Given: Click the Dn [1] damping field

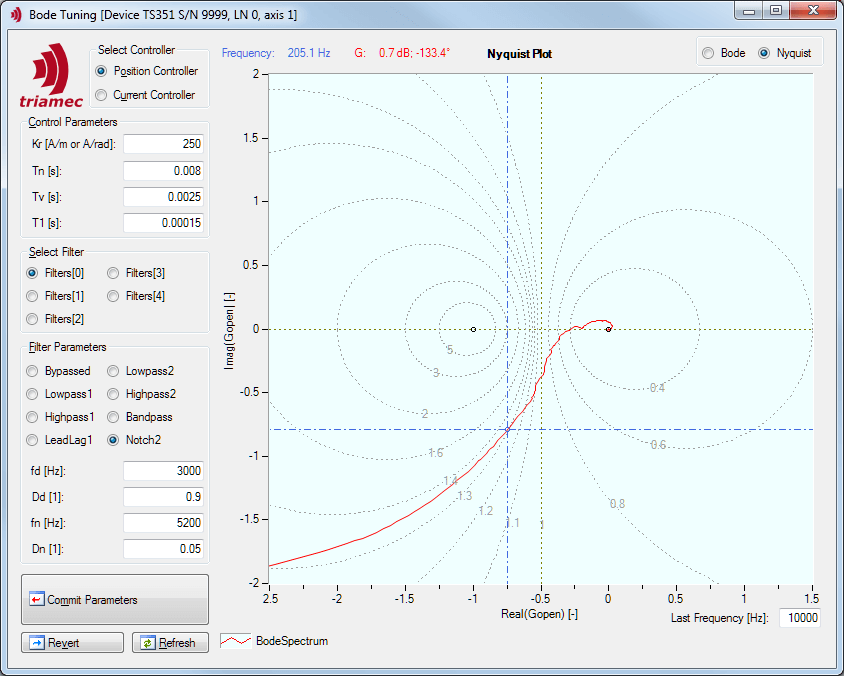Looking at the screenshot, I should click(x=163, y=548).
